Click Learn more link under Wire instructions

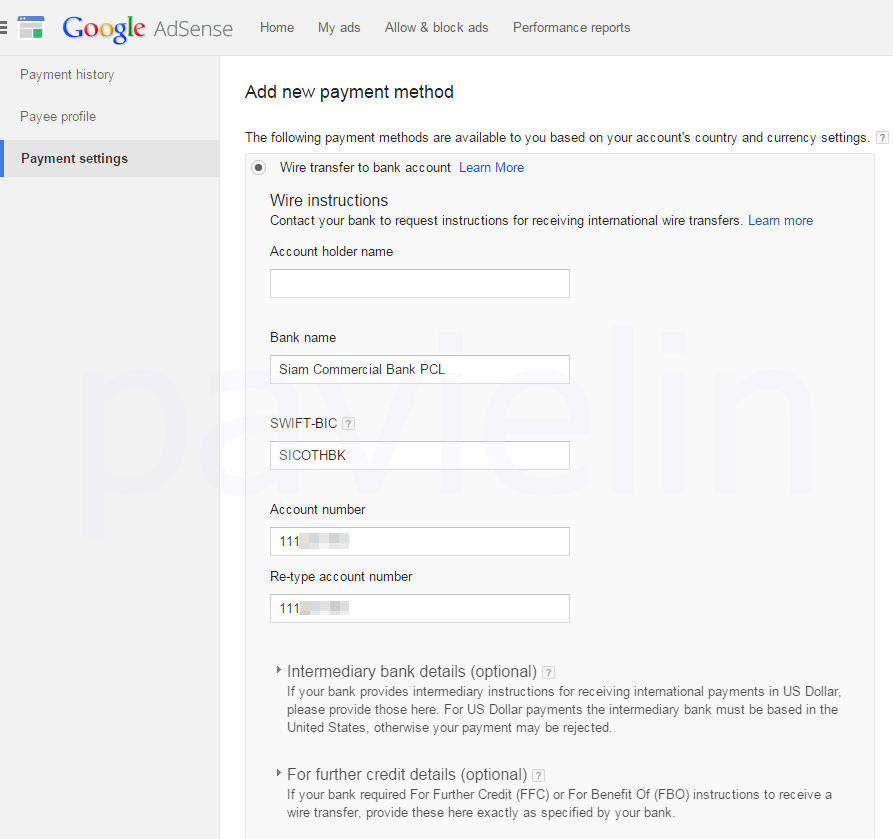coord(780,221)
